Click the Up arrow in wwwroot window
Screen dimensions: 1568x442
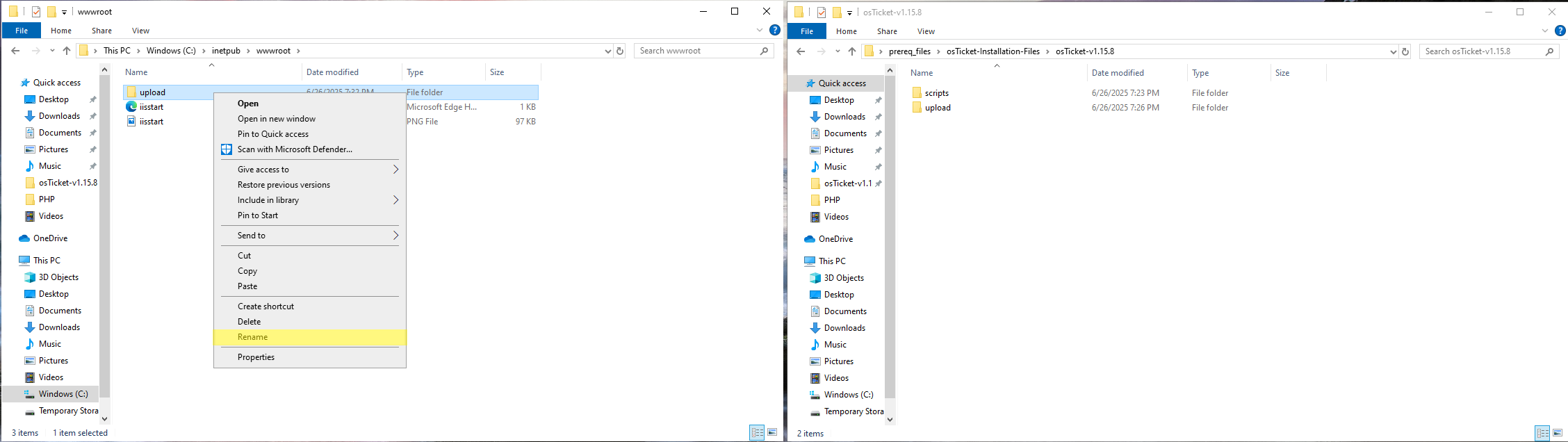coord(67,51)
